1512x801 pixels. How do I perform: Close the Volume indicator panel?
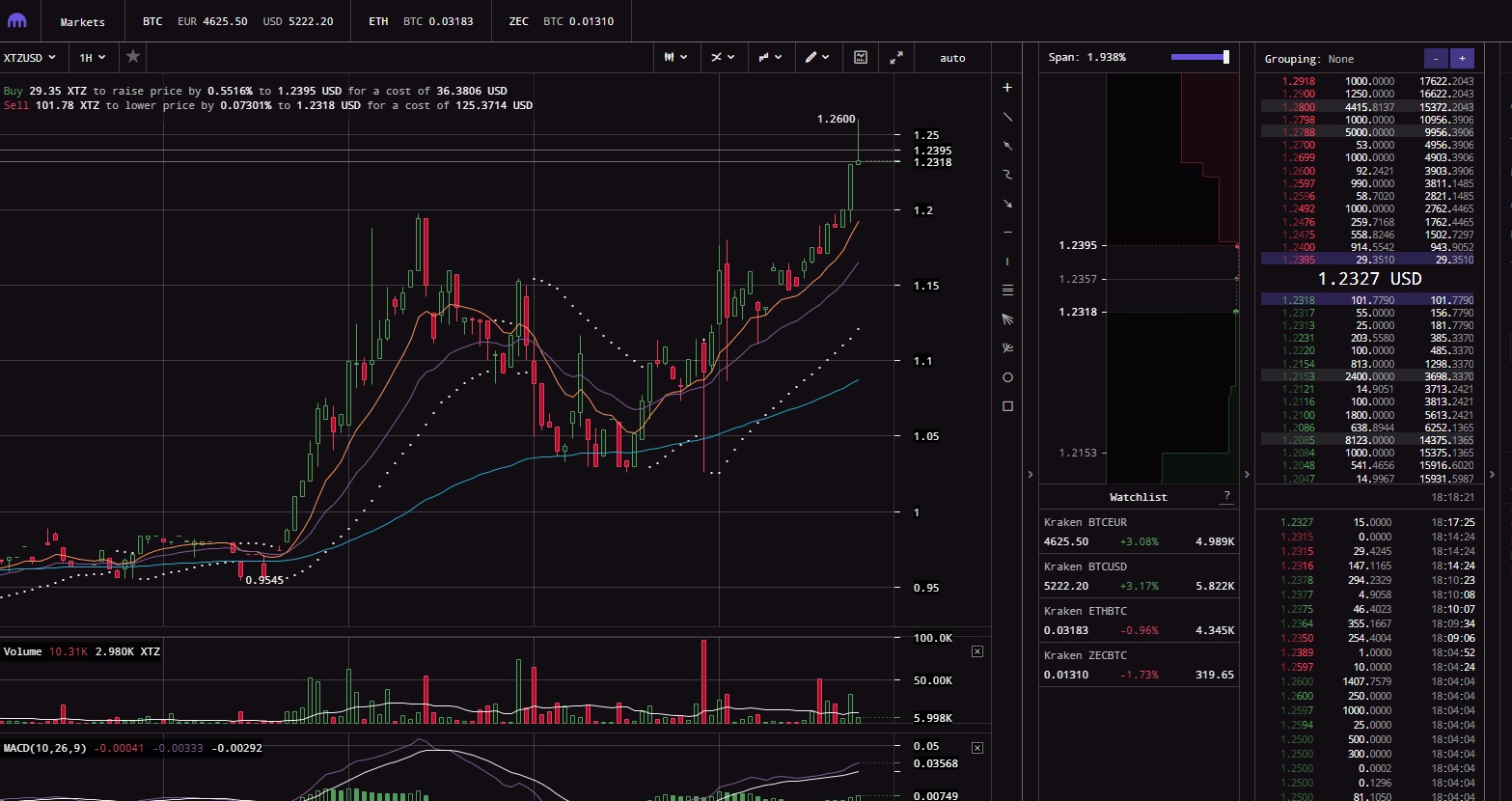[x=977, y=651]
